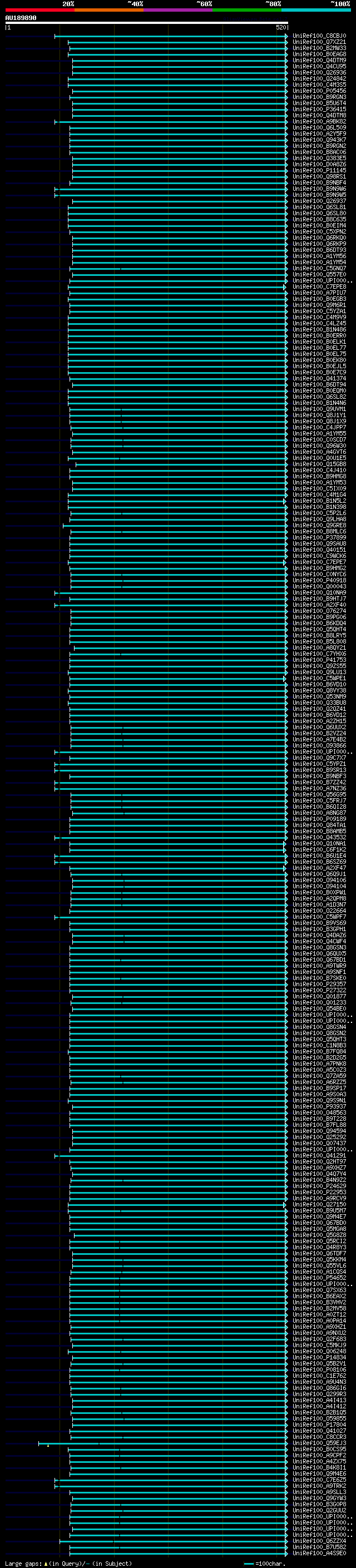Select hit label UniRef100_B9SR13
This screenshot has width=356, height=1568.
(x=319, y=770)
